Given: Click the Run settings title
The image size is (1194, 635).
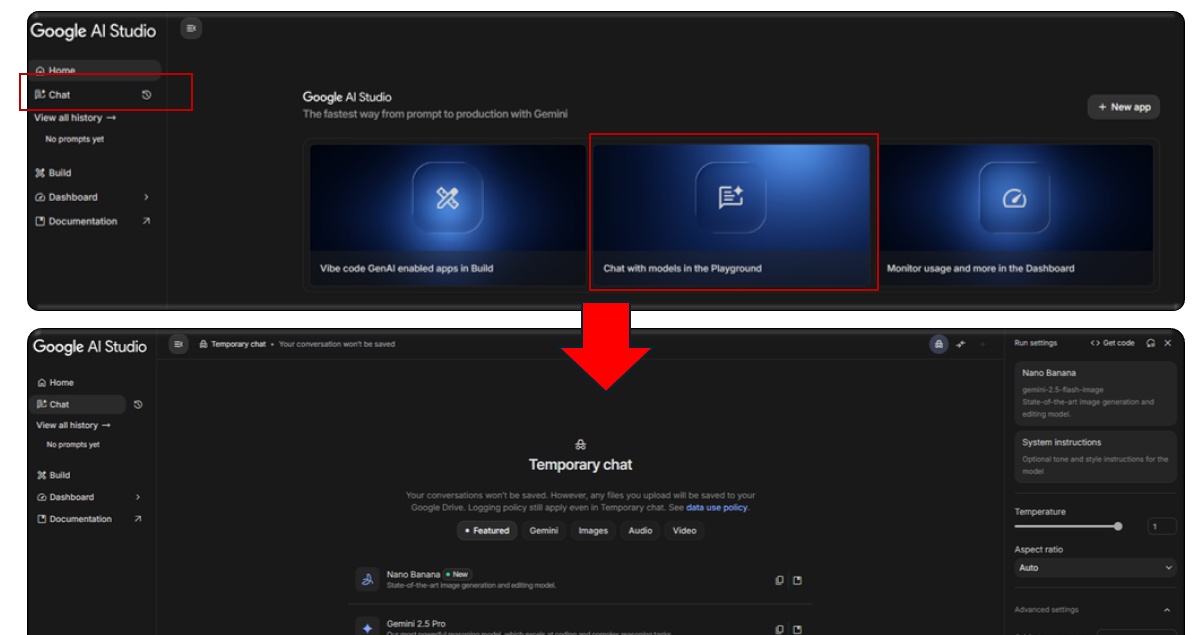Looking at the screenshot, I should tap(1036, 343).
